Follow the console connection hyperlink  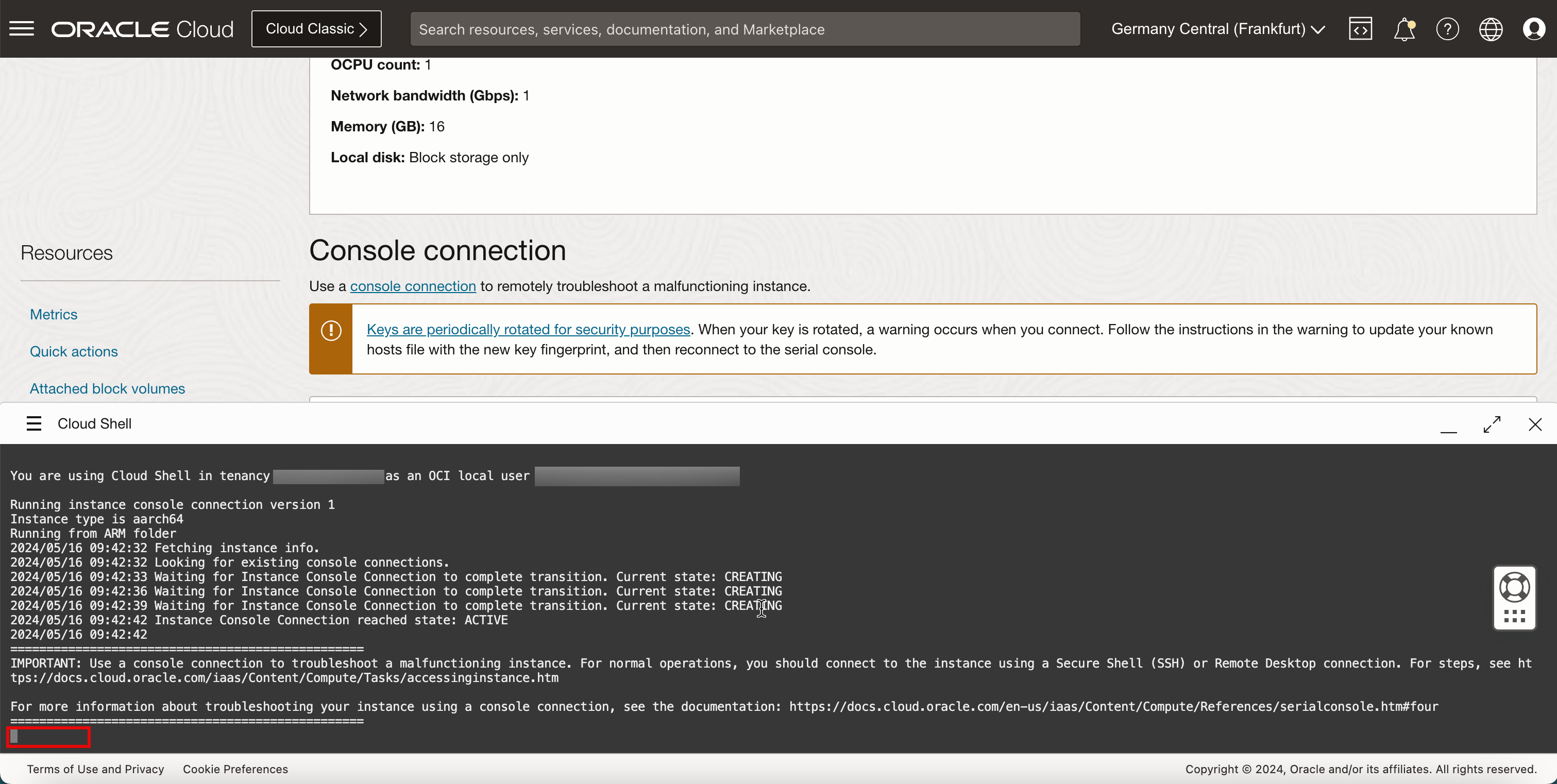pos(413,286)
